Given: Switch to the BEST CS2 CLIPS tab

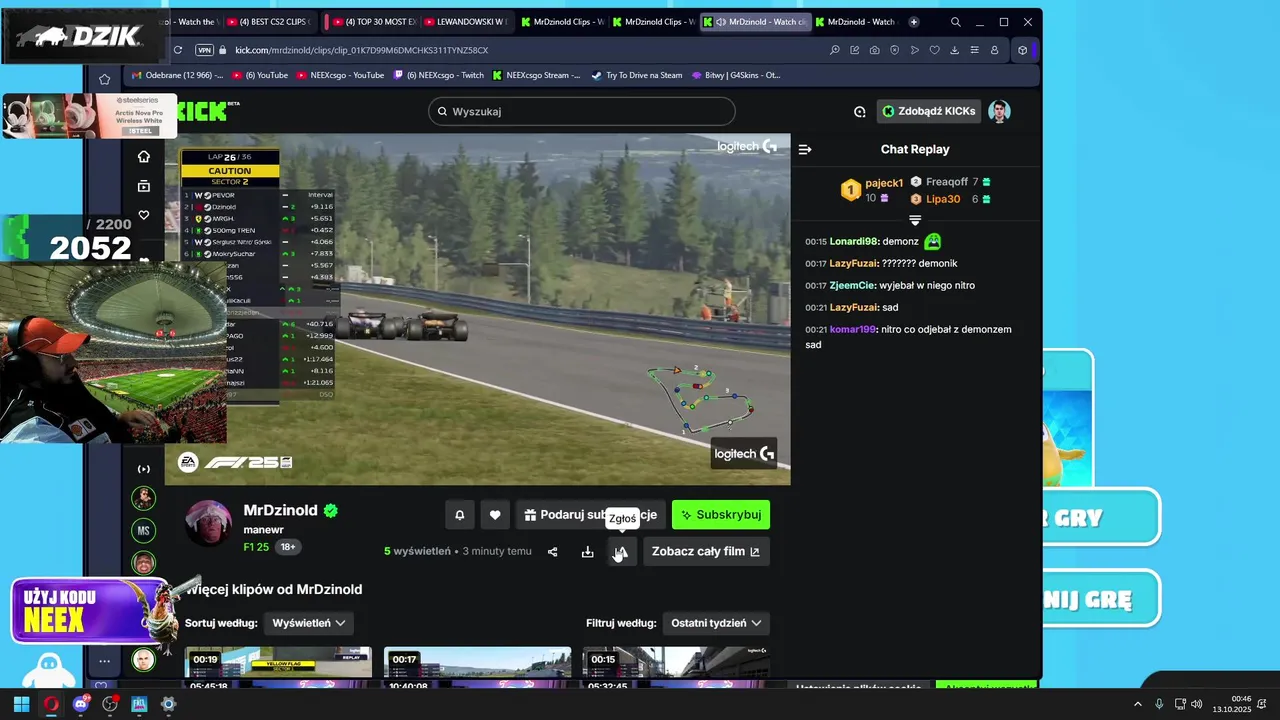Looking at the screenshot, I should [x=269, y=22].
